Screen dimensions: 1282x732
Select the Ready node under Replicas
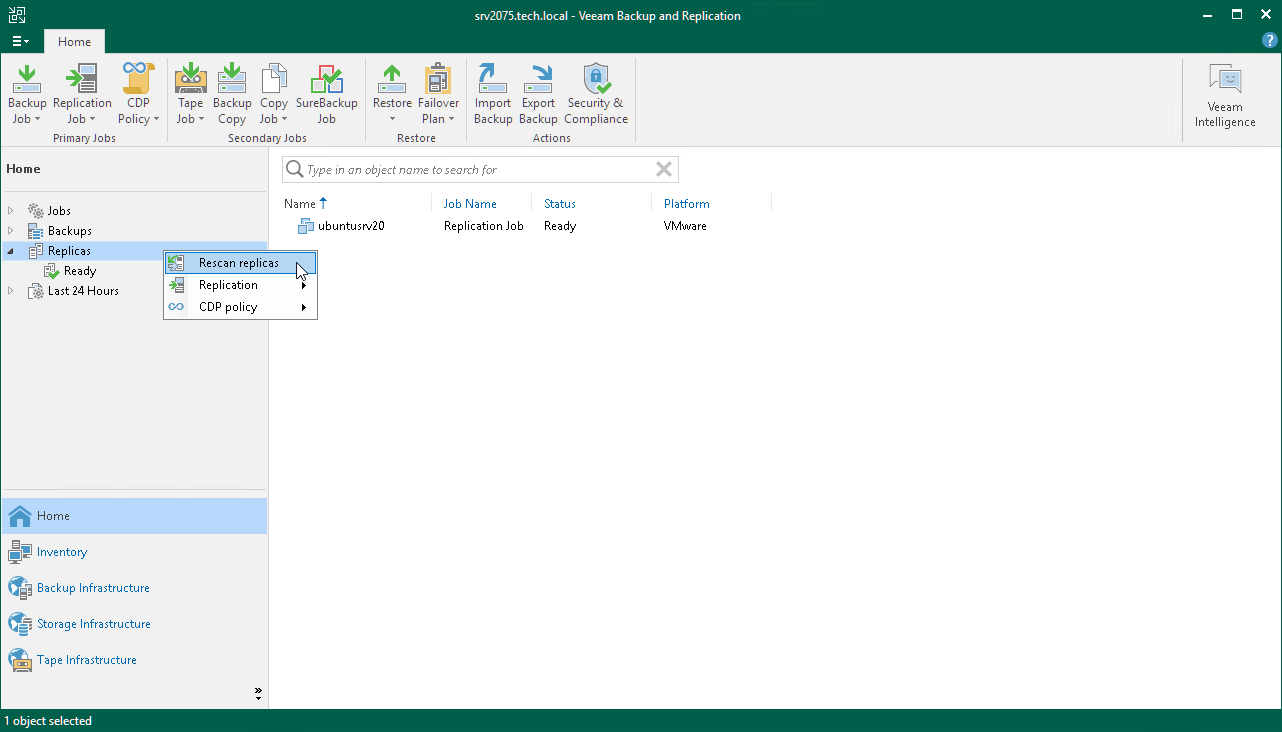point(80,271)
